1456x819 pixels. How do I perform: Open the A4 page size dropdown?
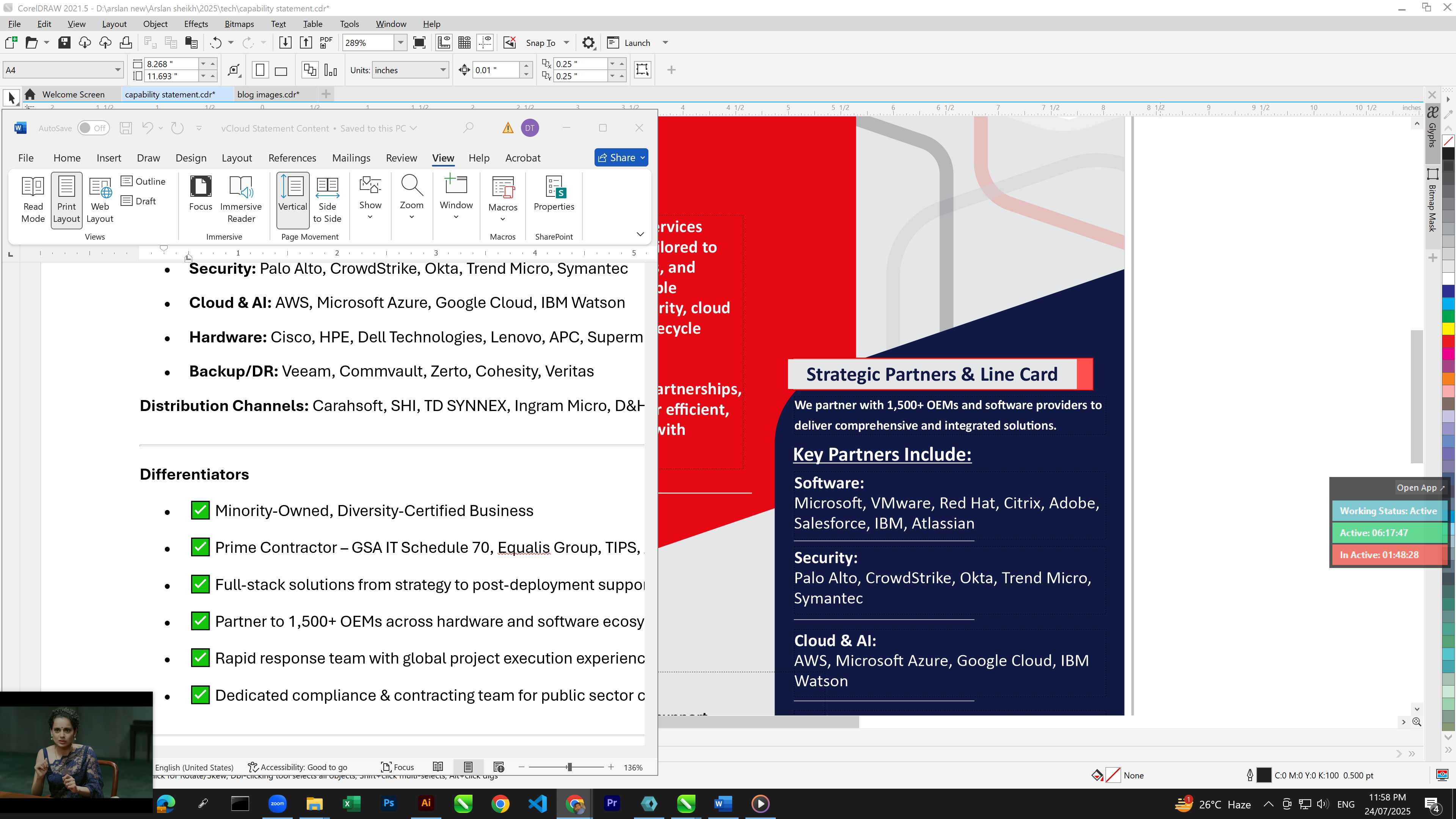click(x=118, y=70)
